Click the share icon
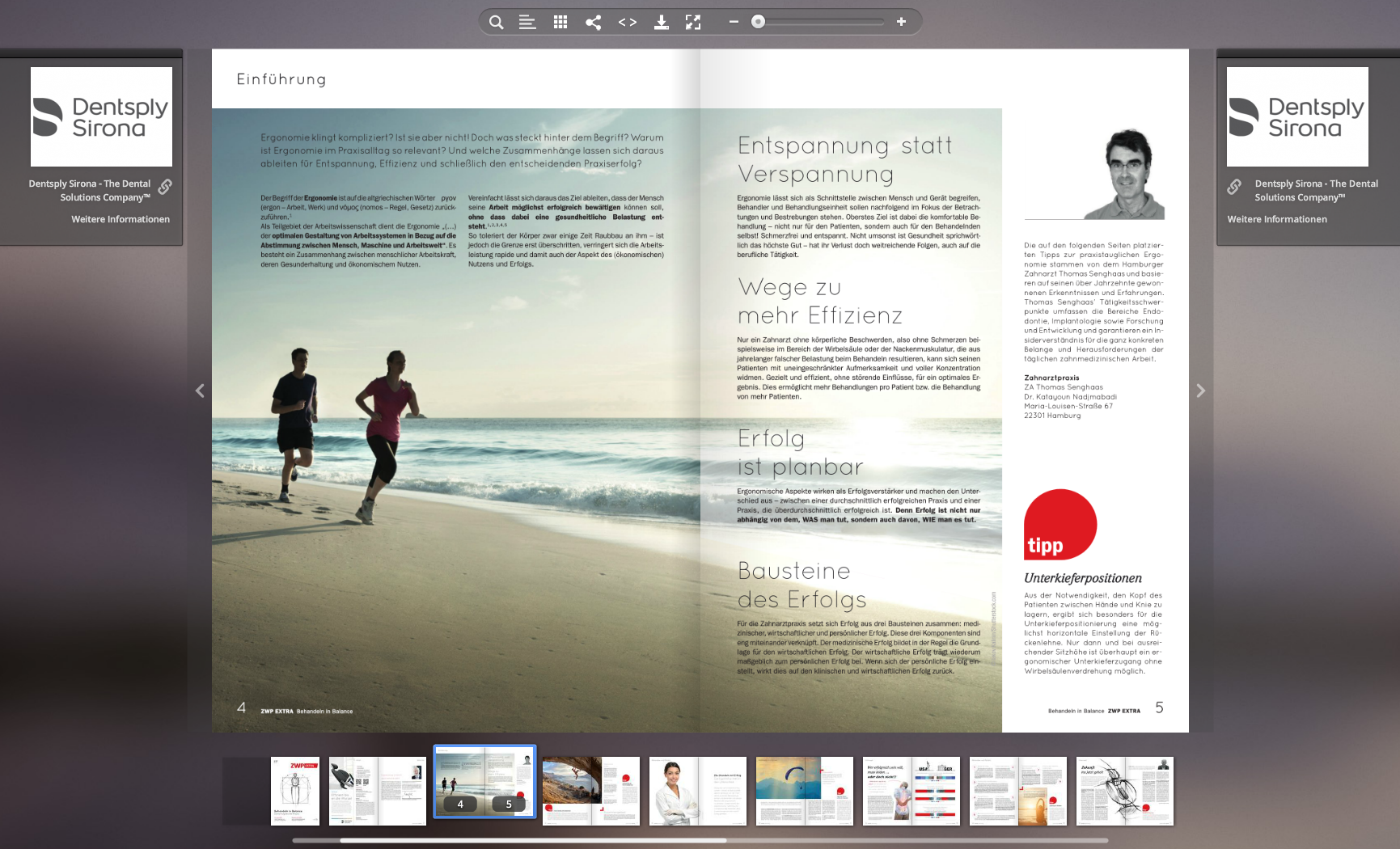Viewport: 1400px width, 849px height. click(593, 22)
